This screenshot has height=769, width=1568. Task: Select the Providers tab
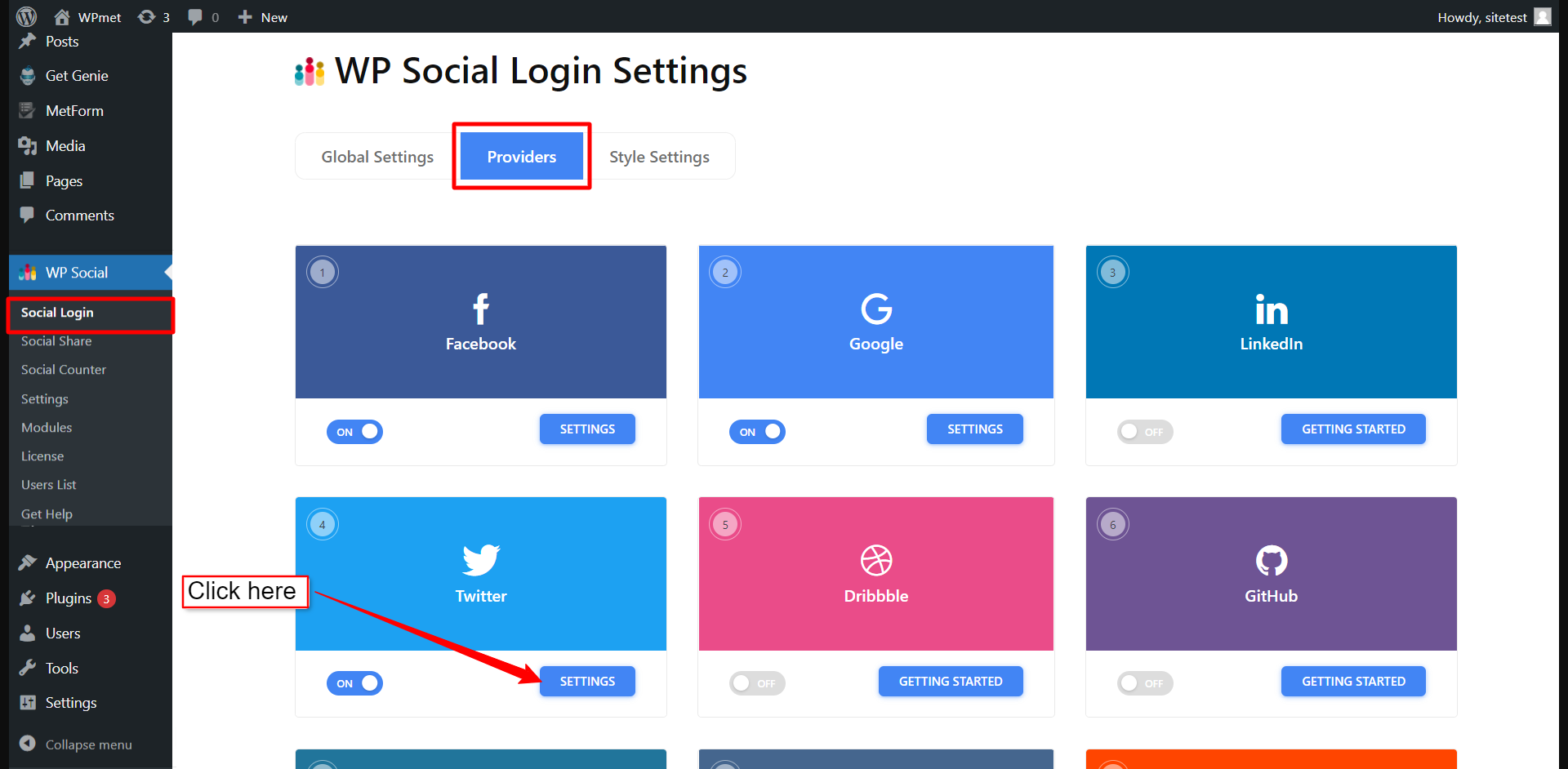(x=522, y=157)
